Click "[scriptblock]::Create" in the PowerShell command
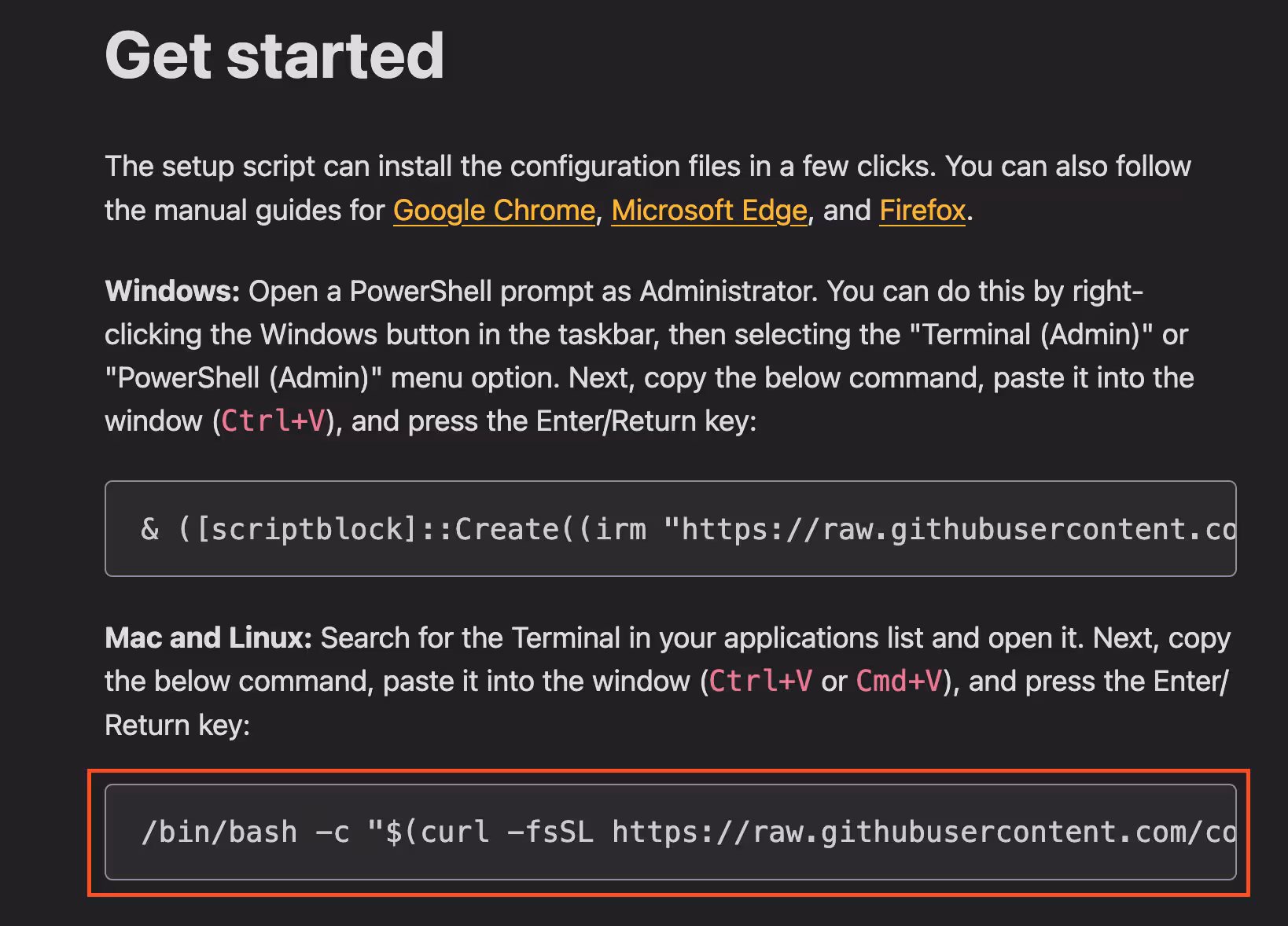The width and height of the screenshot is (1288, 926). pos(377,529)
